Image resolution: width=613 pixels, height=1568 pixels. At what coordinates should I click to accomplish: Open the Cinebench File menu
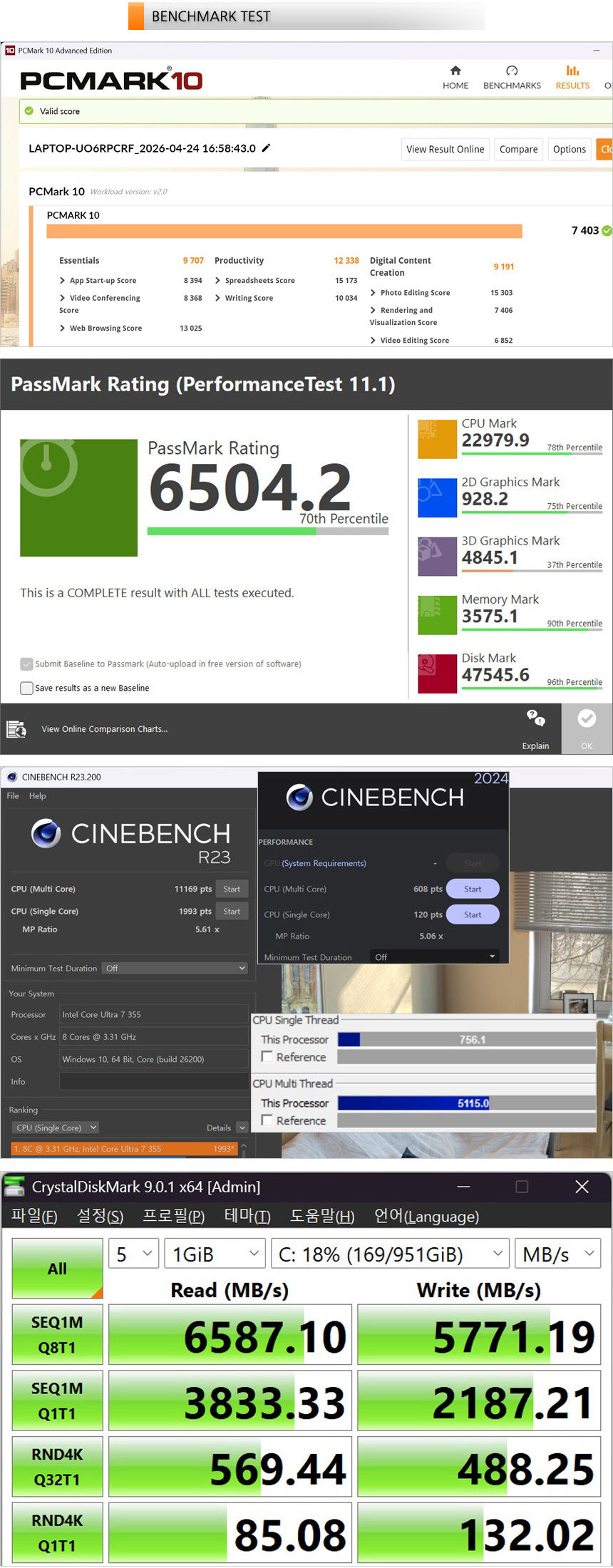coord(13,796)
